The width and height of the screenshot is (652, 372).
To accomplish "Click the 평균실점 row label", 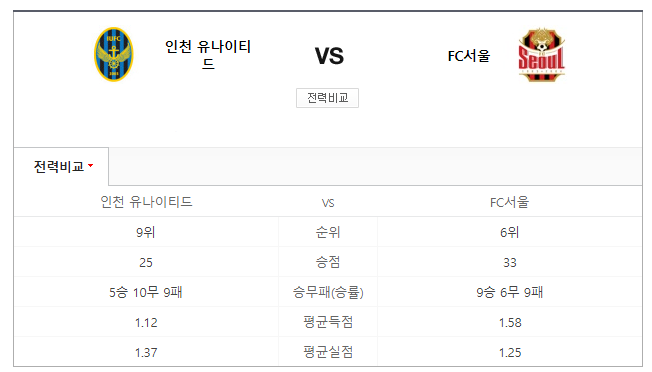I will click(328, 352).
